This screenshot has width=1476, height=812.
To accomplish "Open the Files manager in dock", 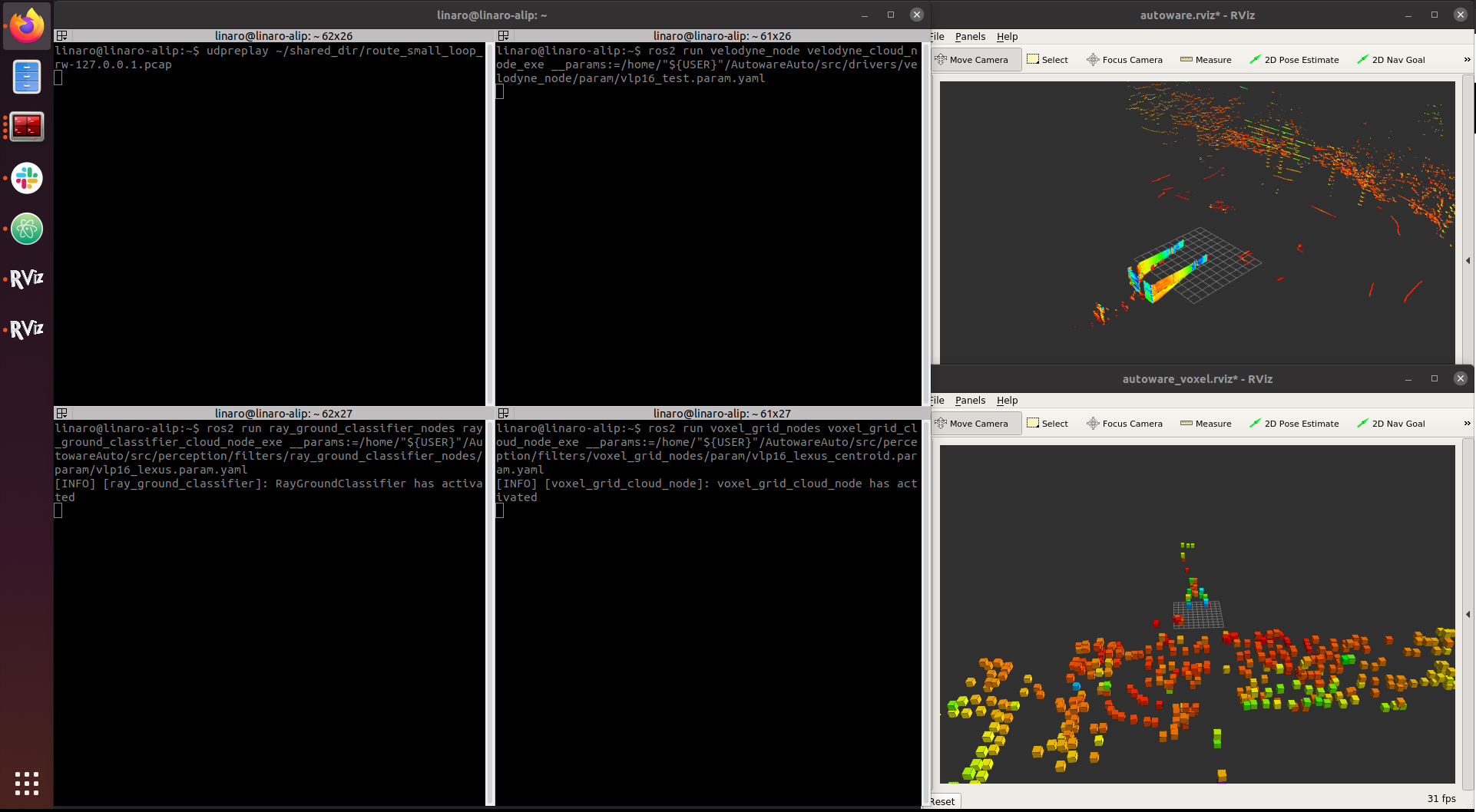I will click(x=27, y=77).
